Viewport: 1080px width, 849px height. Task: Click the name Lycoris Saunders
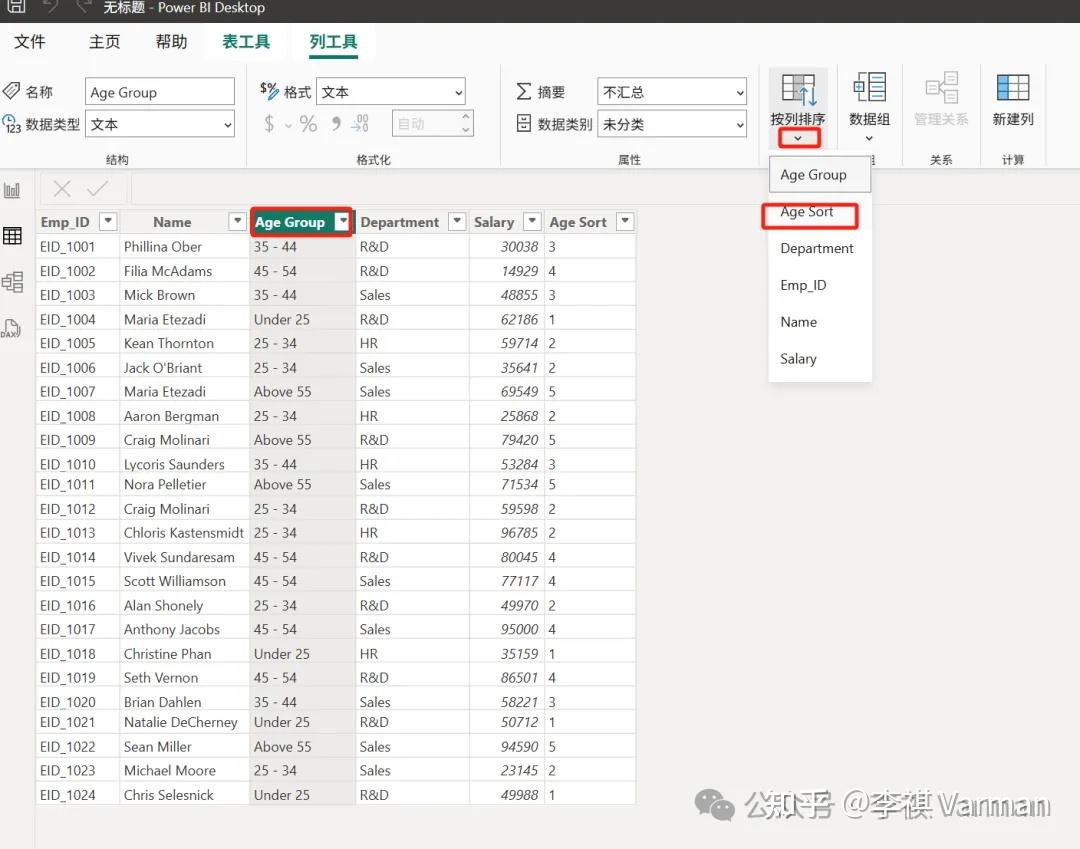point(174,464)
